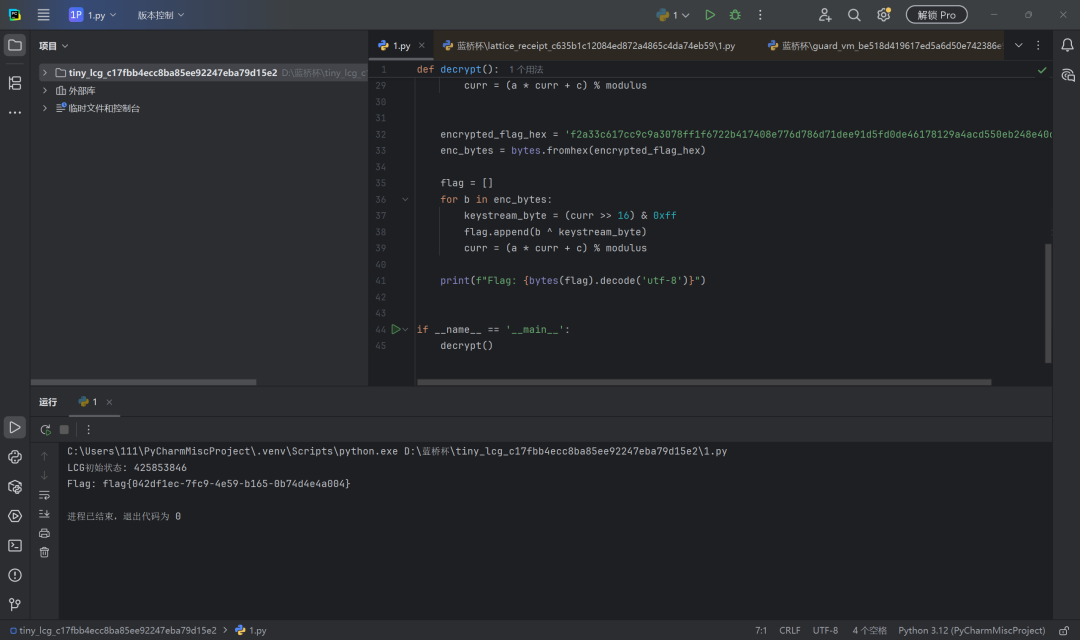This screenshot has height=640, width=1080.
Task: Open editor tab options menu
Action: [1038, 45]
